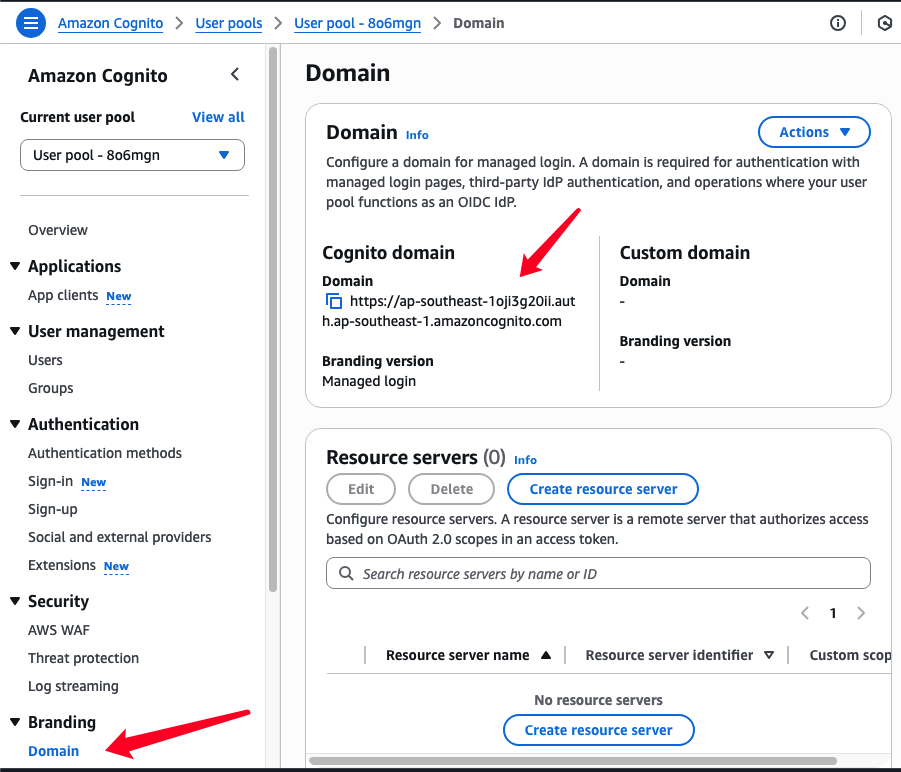Select Authentication methods in sidebar
The height and width of the screenshot is (772, 901).
(105, 453)
